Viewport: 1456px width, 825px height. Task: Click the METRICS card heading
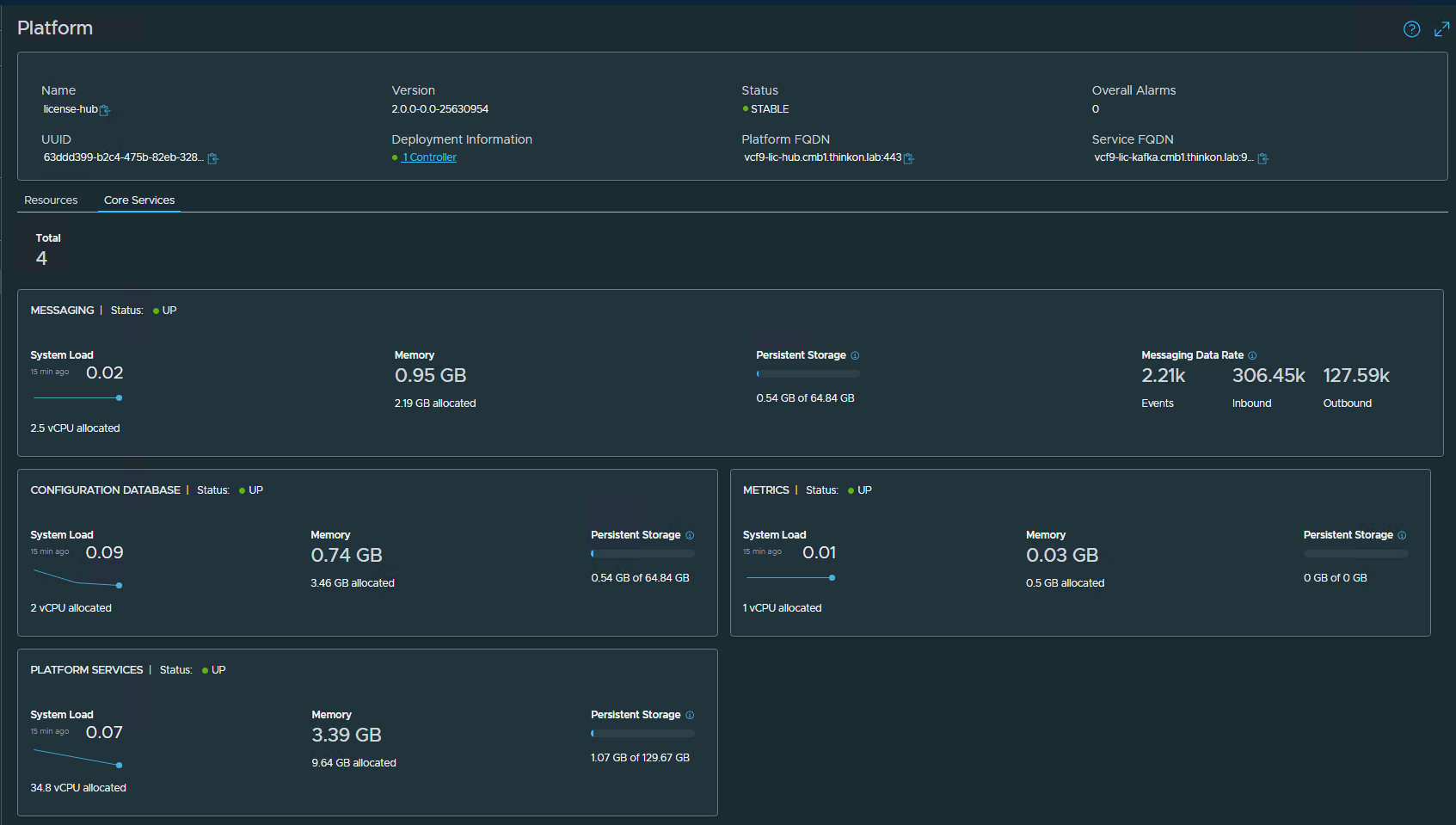point(766,490)
